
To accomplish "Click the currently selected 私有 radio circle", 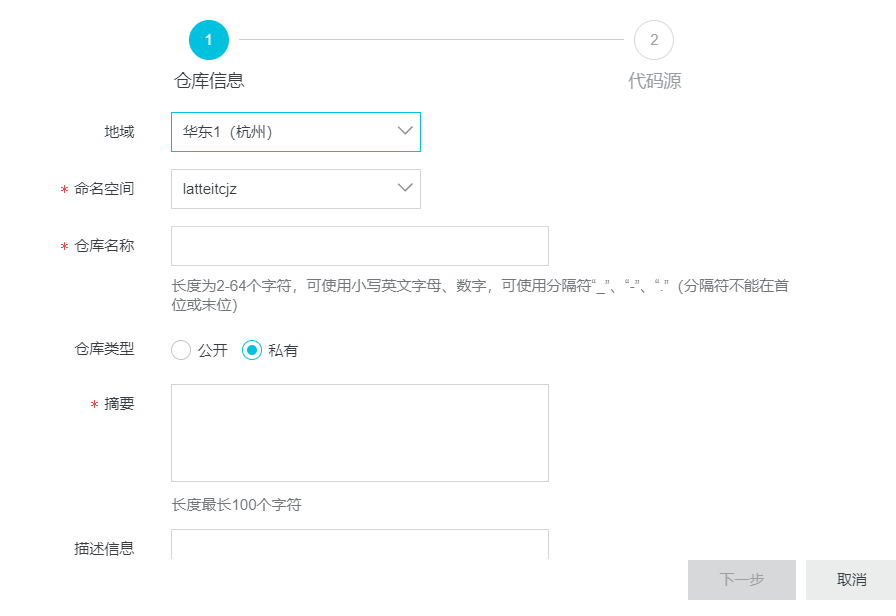I will pyautogui.click(x=252, y=351).
